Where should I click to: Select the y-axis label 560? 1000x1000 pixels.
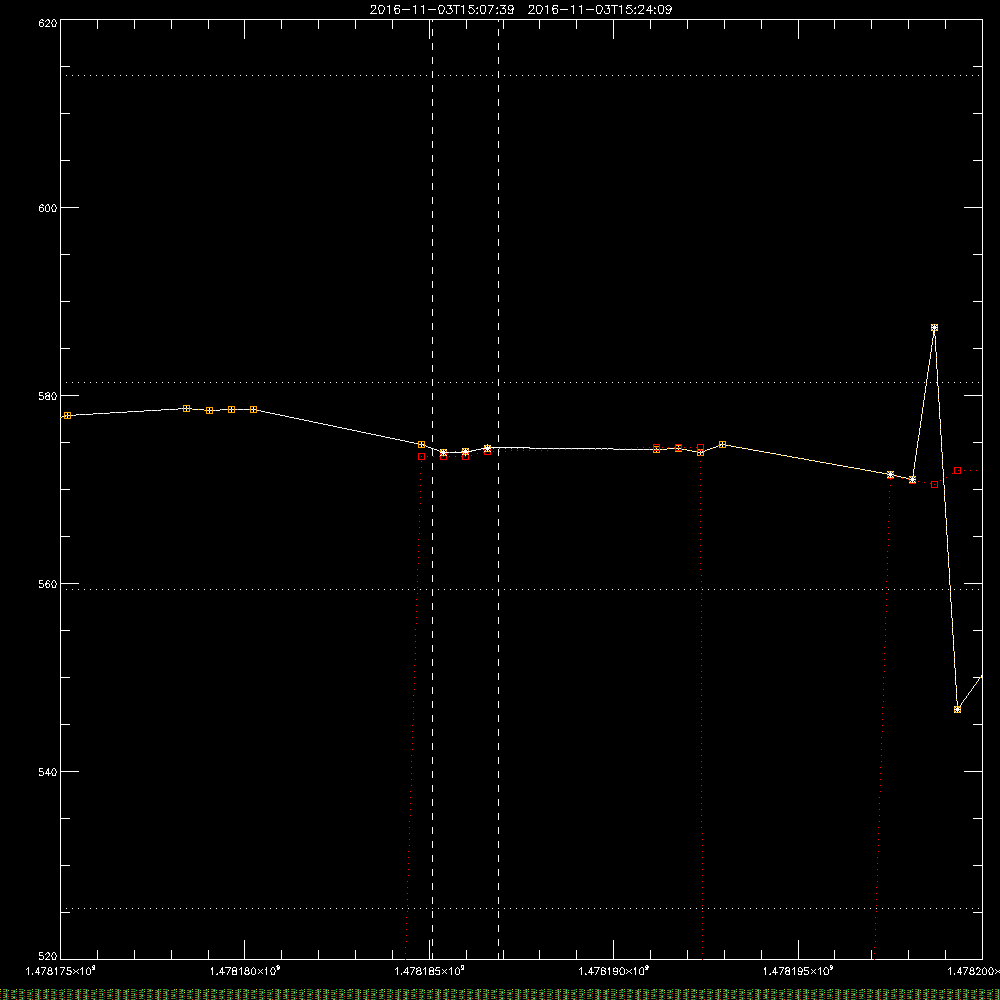click(x=48, y=584)
